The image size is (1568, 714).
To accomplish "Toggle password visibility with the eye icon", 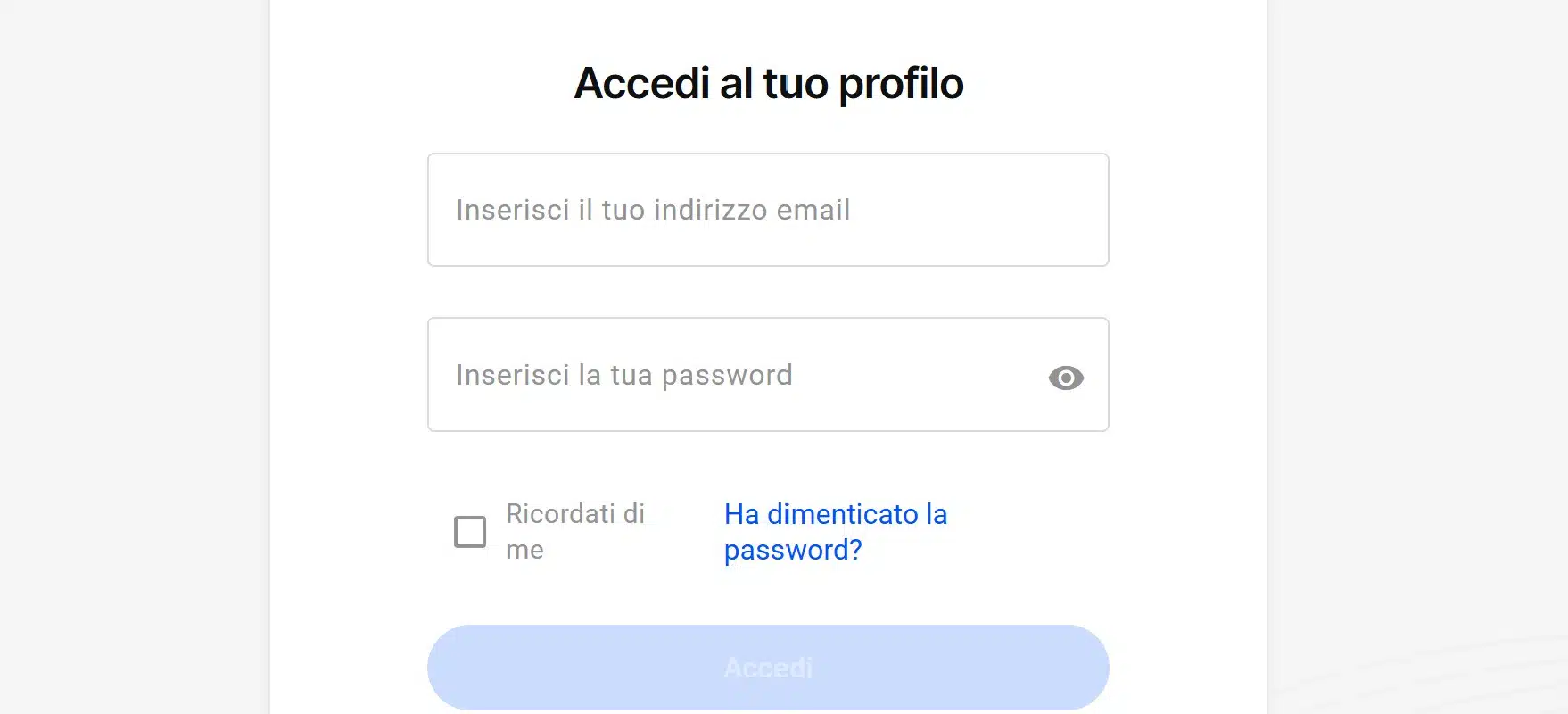I will coord(1067,378).
